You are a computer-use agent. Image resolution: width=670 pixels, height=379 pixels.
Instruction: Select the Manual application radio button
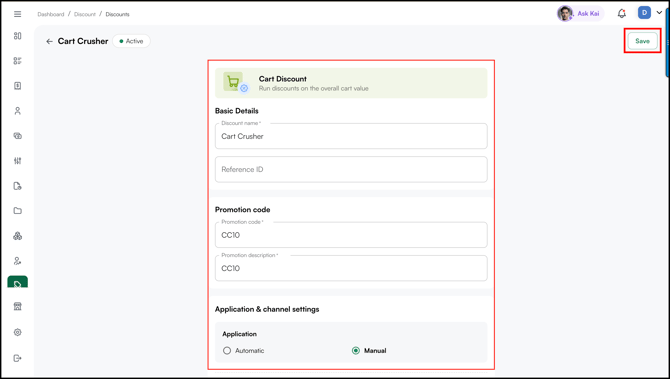point(356,350)
